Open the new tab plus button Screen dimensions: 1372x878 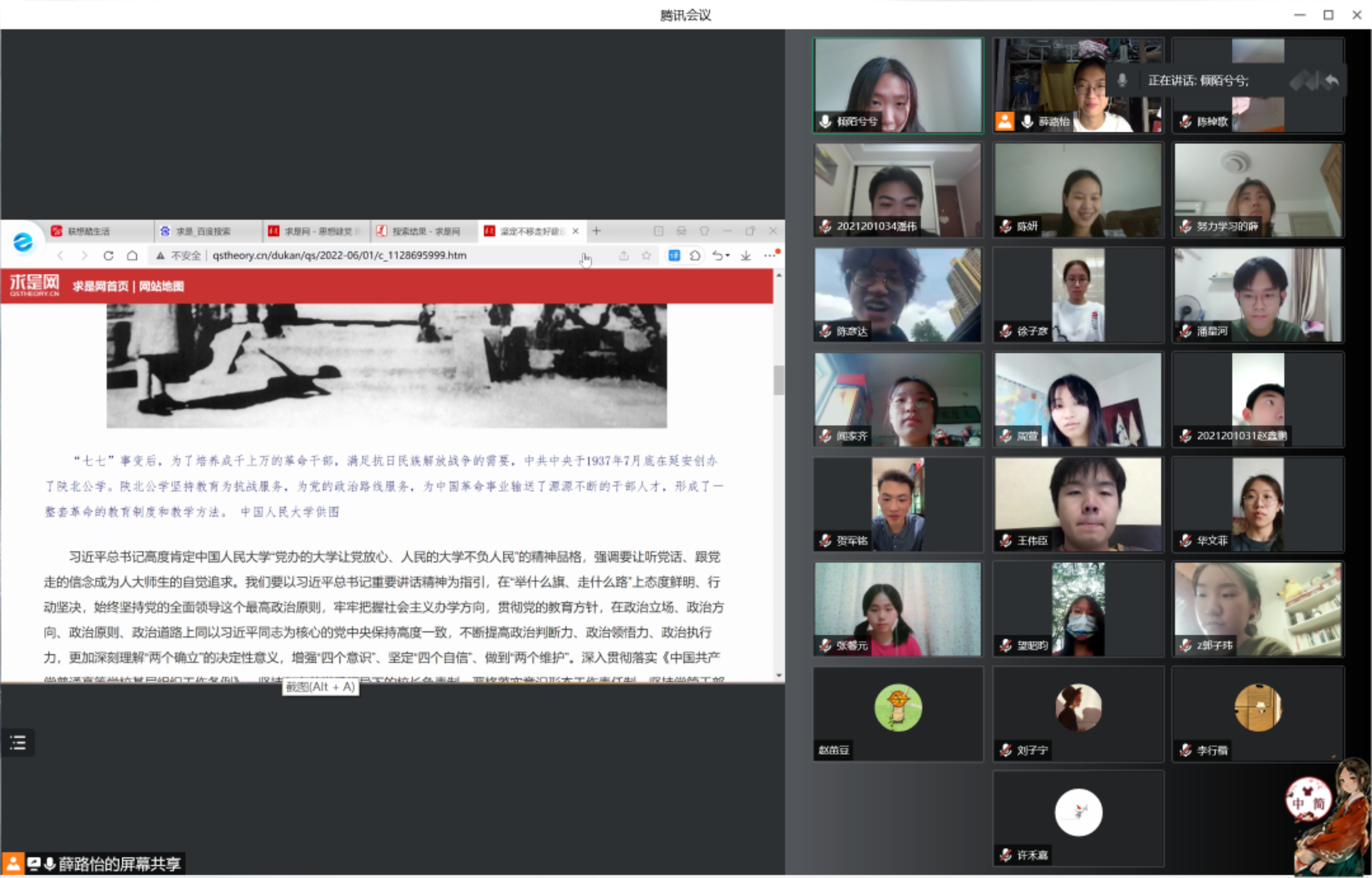point(596,231)
